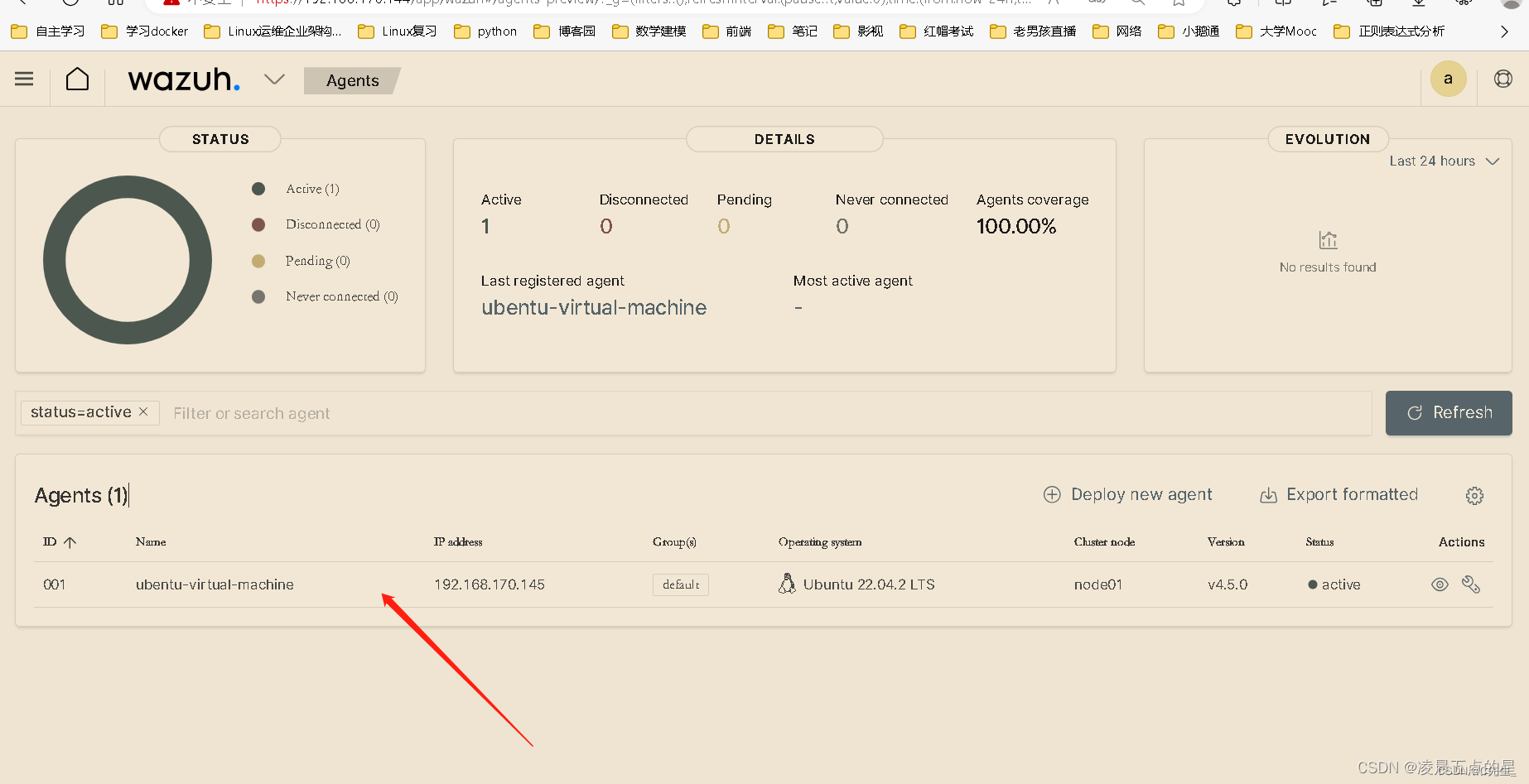
Task: Open the 博客园 bookmark folder
Action: point(565,31)
